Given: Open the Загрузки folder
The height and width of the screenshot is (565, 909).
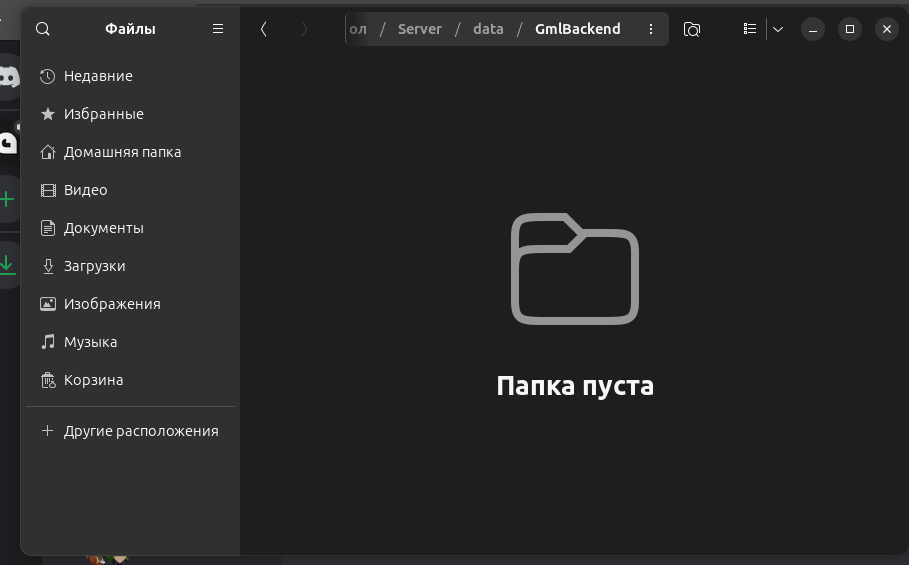Looking at the screenshot, I should (94, 266).
